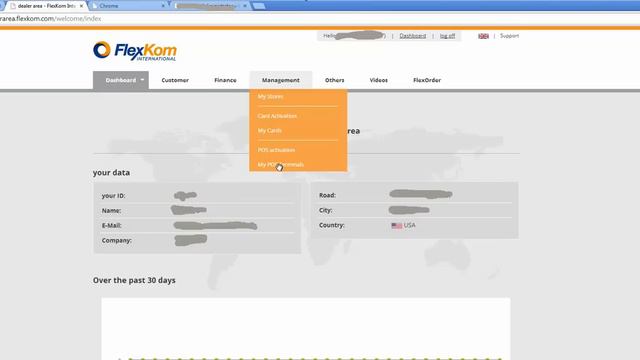Open the Dashboard link in top header
Screen dimensions: 640x360
412,36
